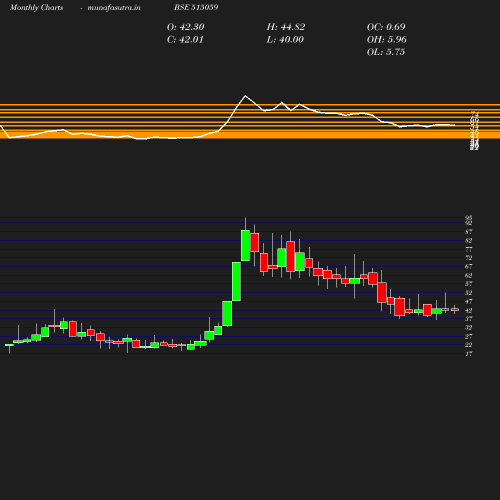Select the close value 'C: 42.01'

[185, 40]
